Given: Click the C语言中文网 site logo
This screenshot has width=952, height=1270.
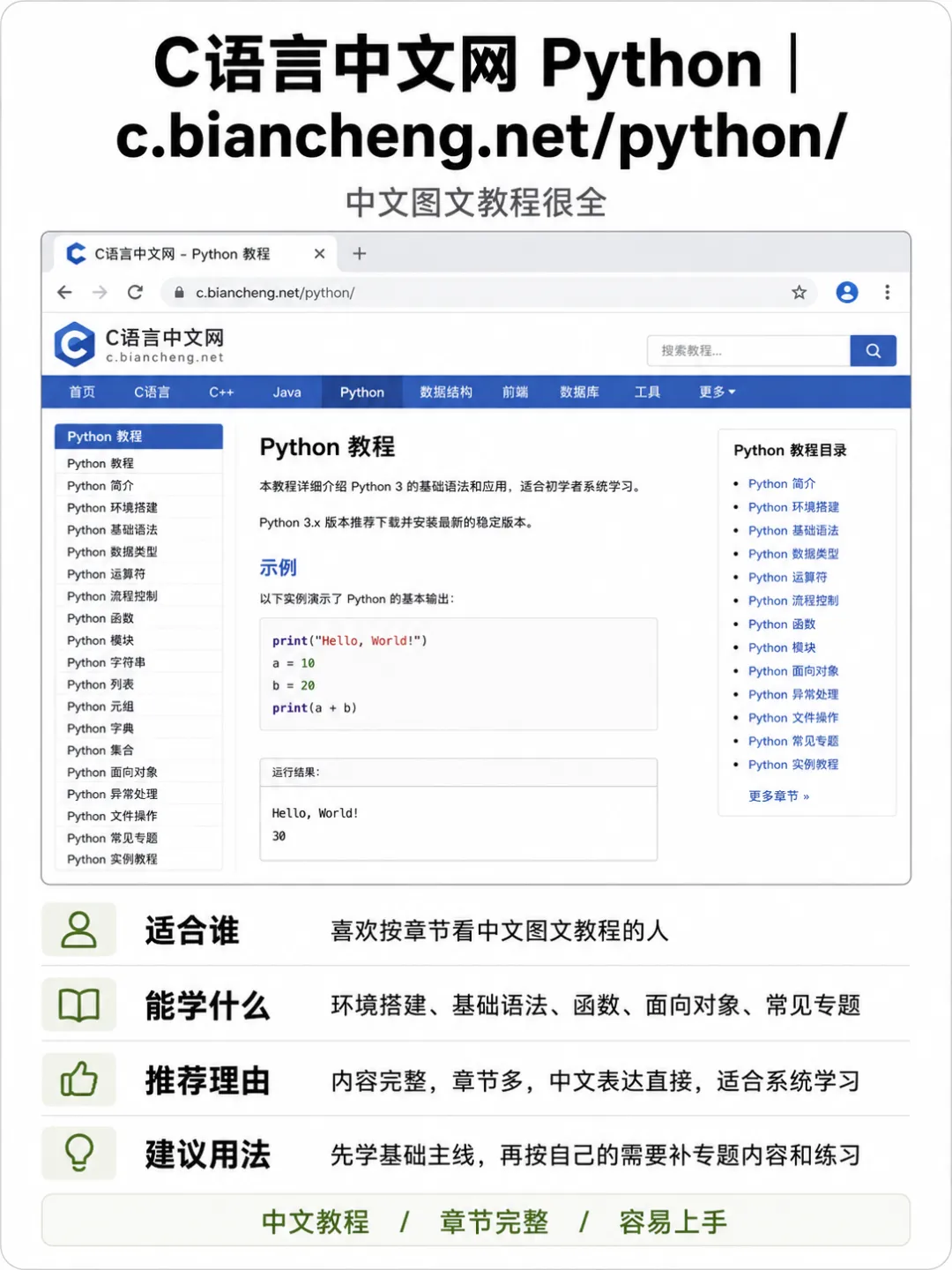Looking at the screenshot, I should point(139,344).
